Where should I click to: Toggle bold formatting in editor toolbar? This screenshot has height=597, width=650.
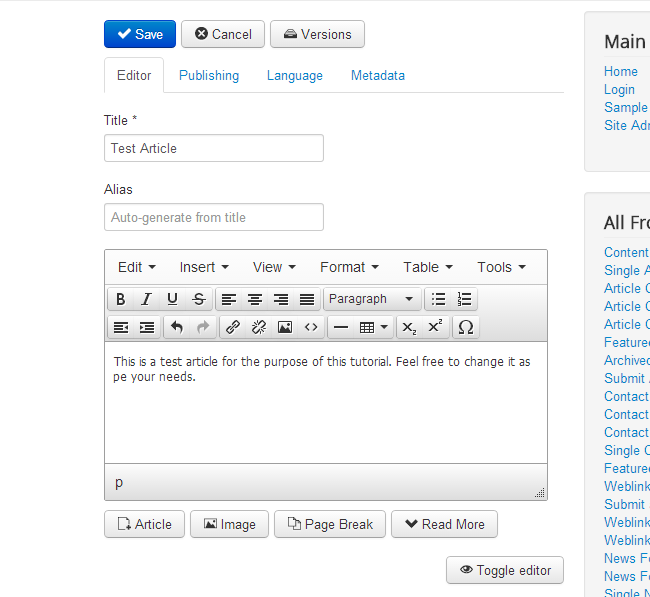pyautogui.click(x=121, y=299)
